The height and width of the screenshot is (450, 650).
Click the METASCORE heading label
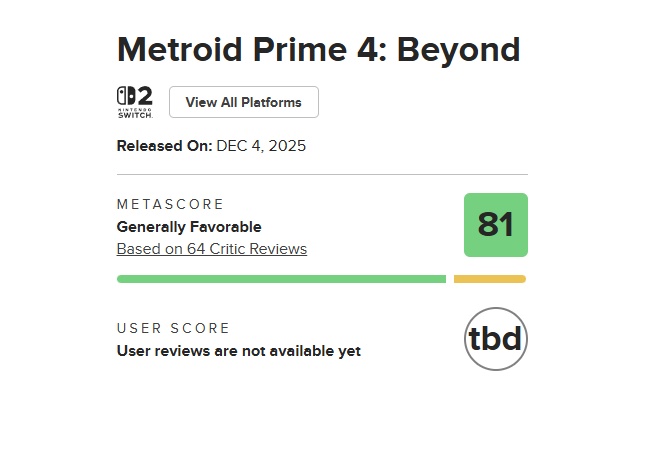171,205
